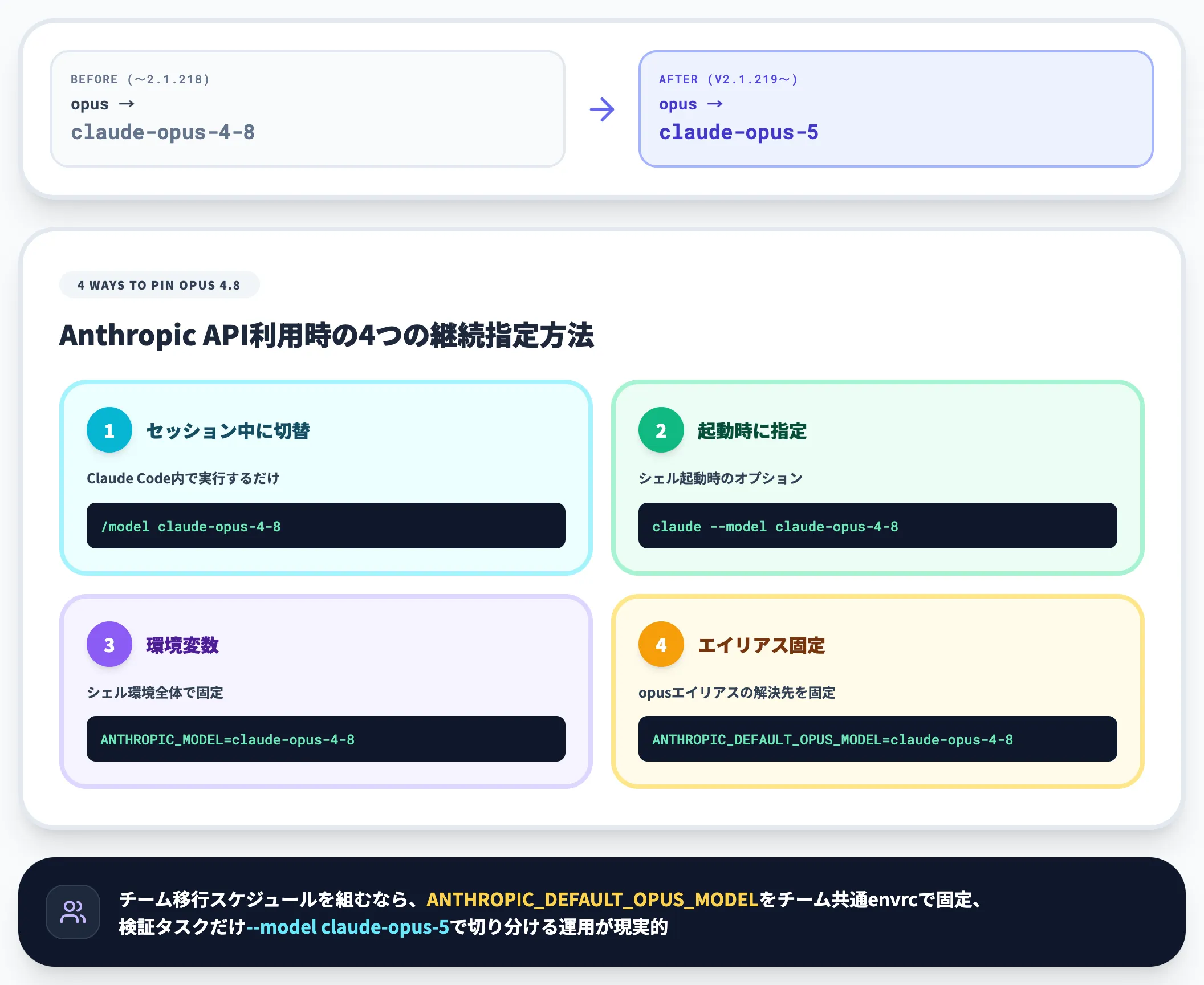Screen dimensions: 1204x985
Task: Click the team users icon in bottom banner
Action: [73, 912]
